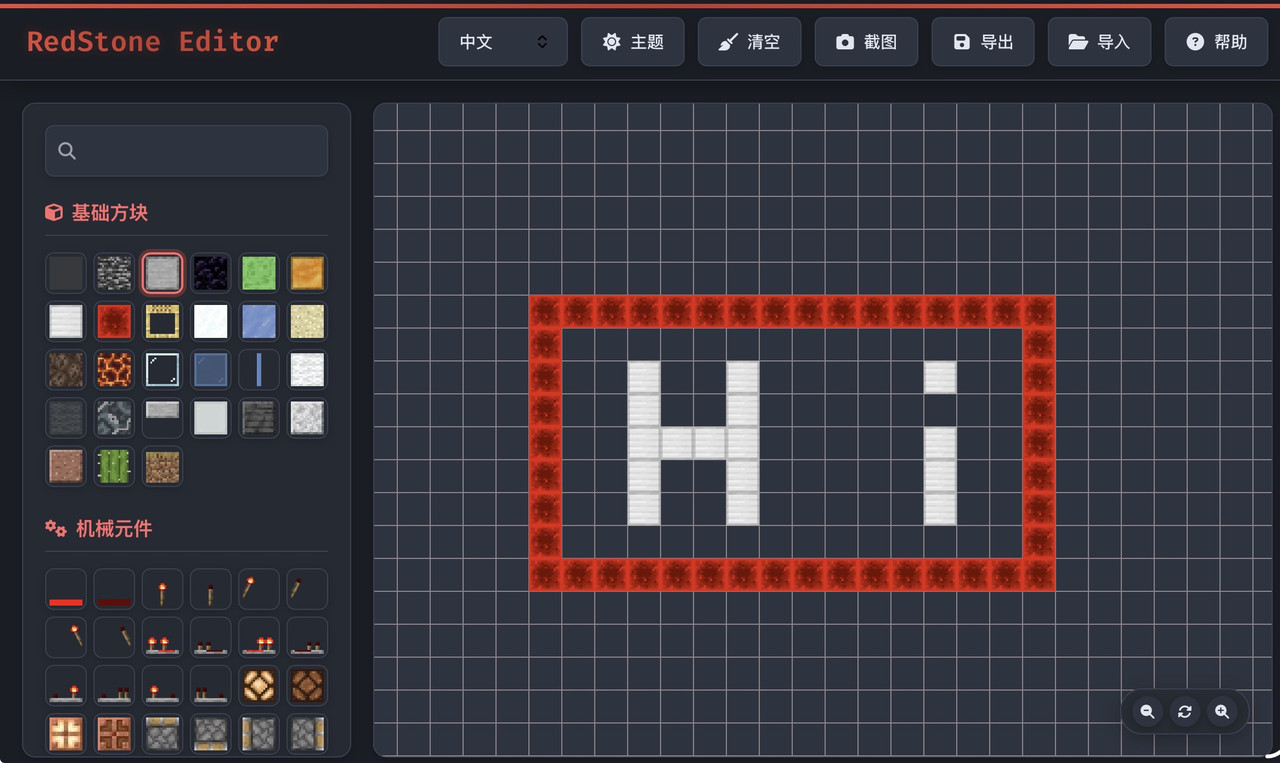Choose the slime green block from basics
The height and width of the screenshot is (763, 1280).
pos(259,272)
